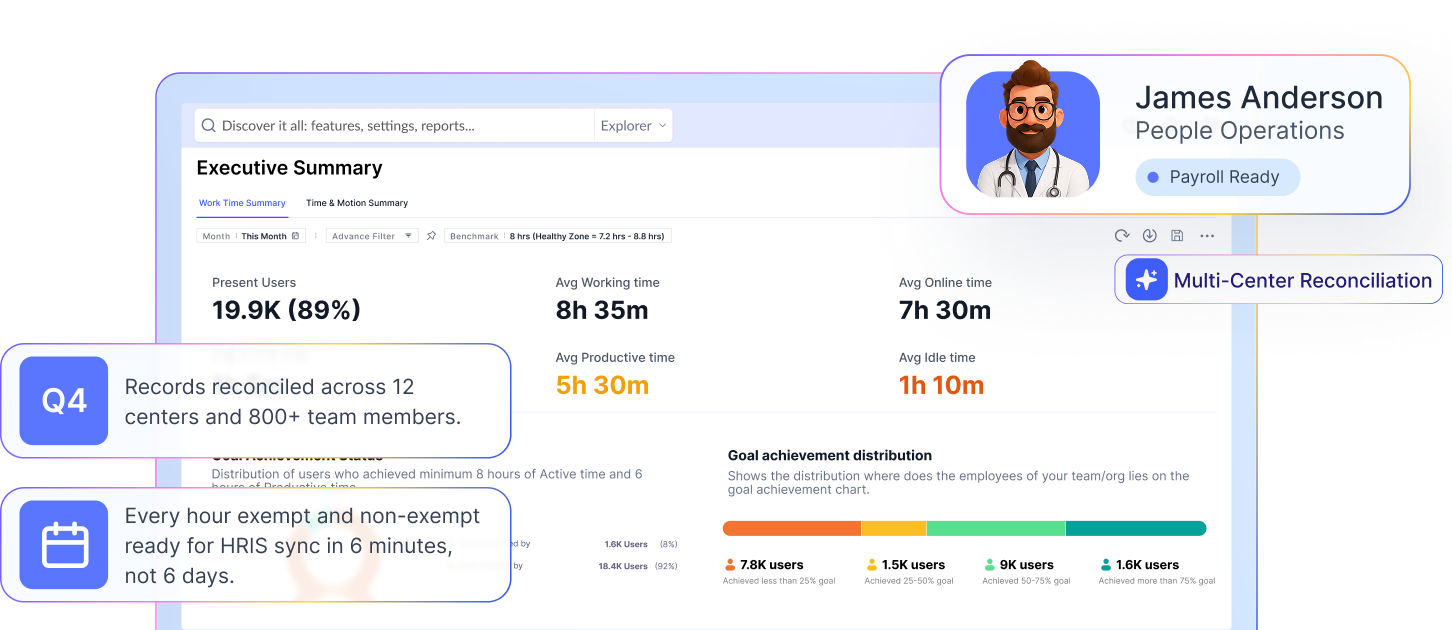The width and height of the screenshot is (1452, 630).
Task: Click the teal segment of distribution bar
Action: (1136, 528)
